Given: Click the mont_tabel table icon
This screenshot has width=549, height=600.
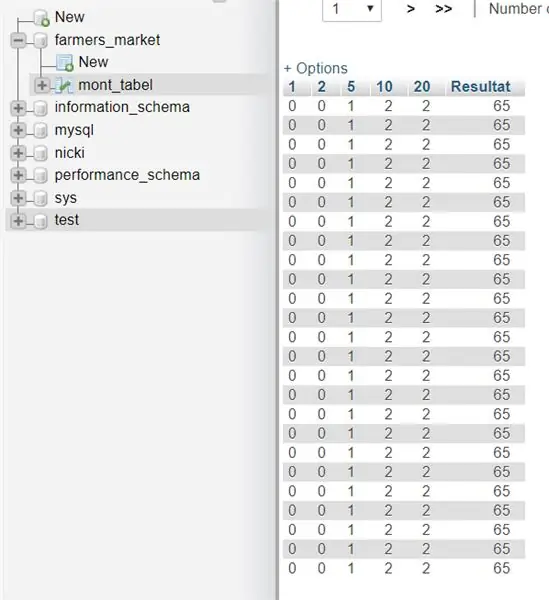Looking at the screenshot, I should 64,85.
